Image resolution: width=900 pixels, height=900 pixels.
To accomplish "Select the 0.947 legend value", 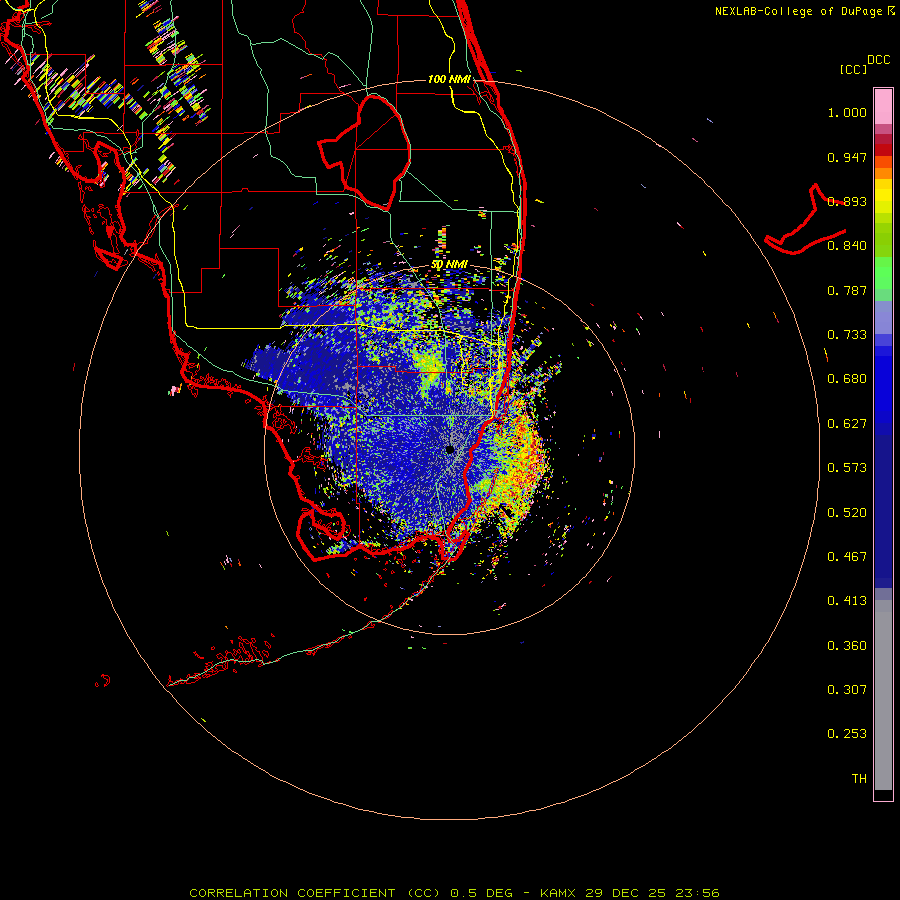I will coord(847,157).
